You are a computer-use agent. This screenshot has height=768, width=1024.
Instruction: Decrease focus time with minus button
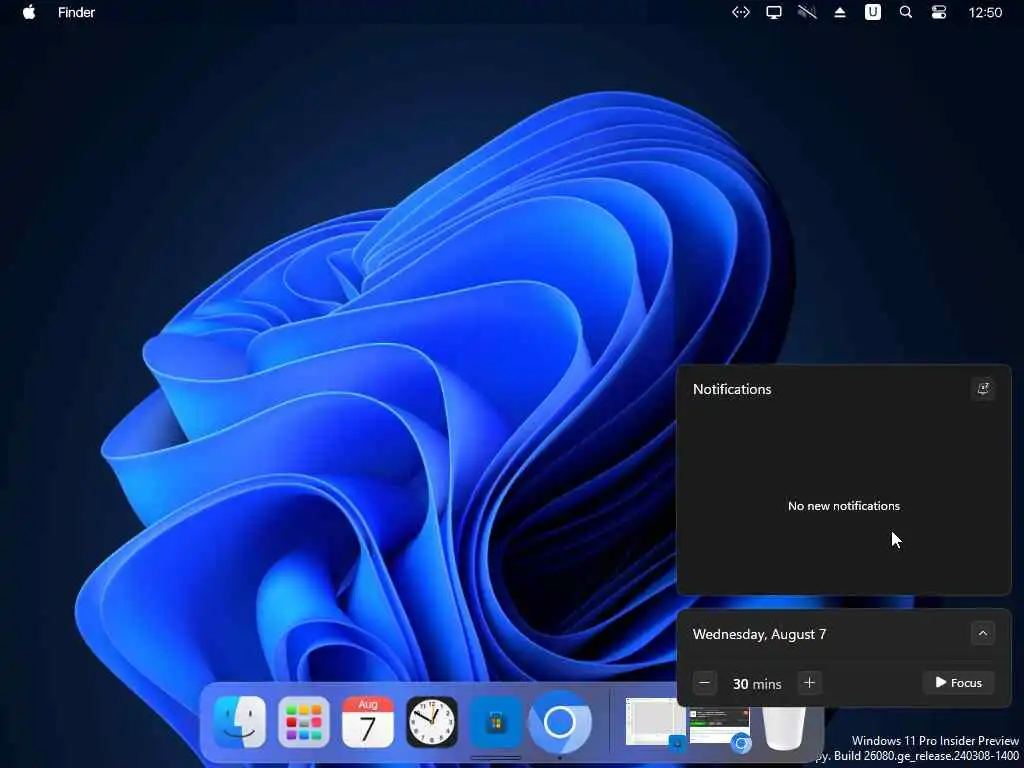coord(705,683)
